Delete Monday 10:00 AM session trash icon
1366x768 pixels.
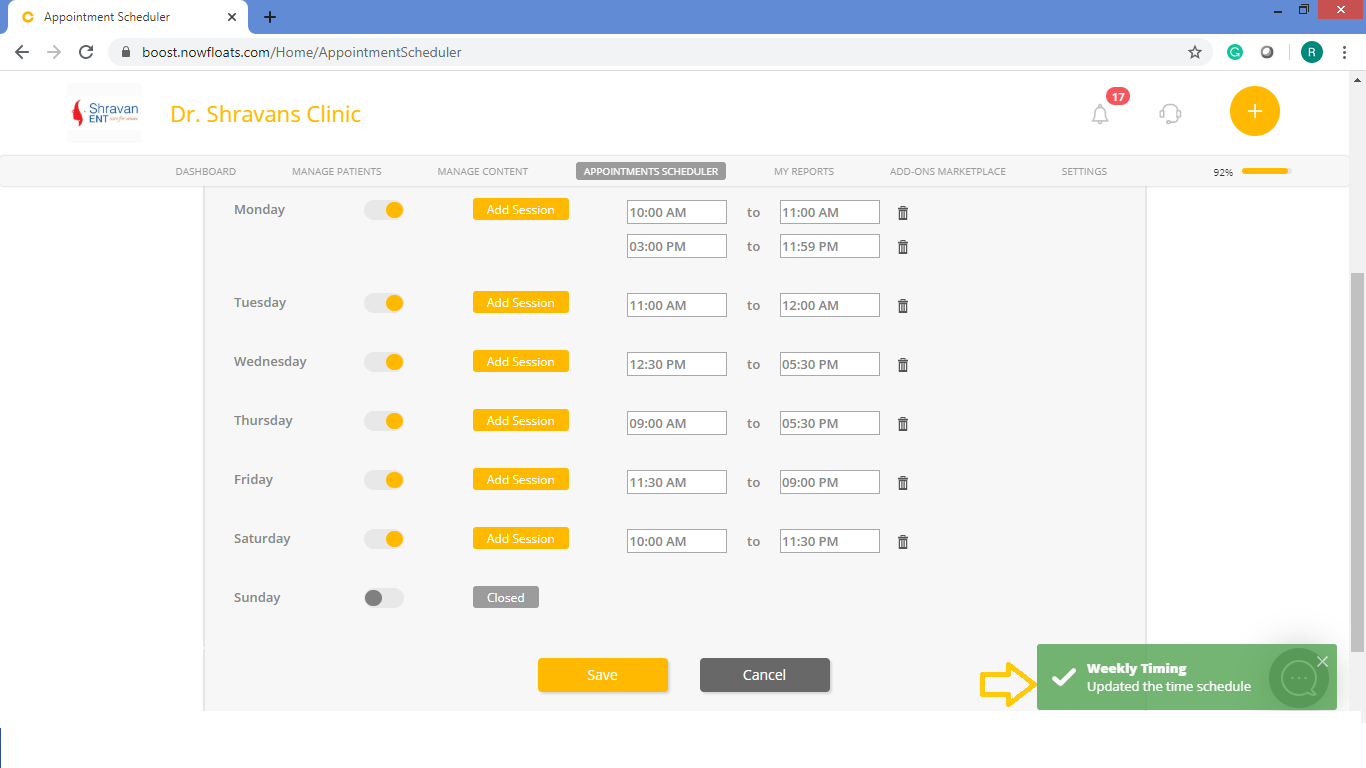903,213
